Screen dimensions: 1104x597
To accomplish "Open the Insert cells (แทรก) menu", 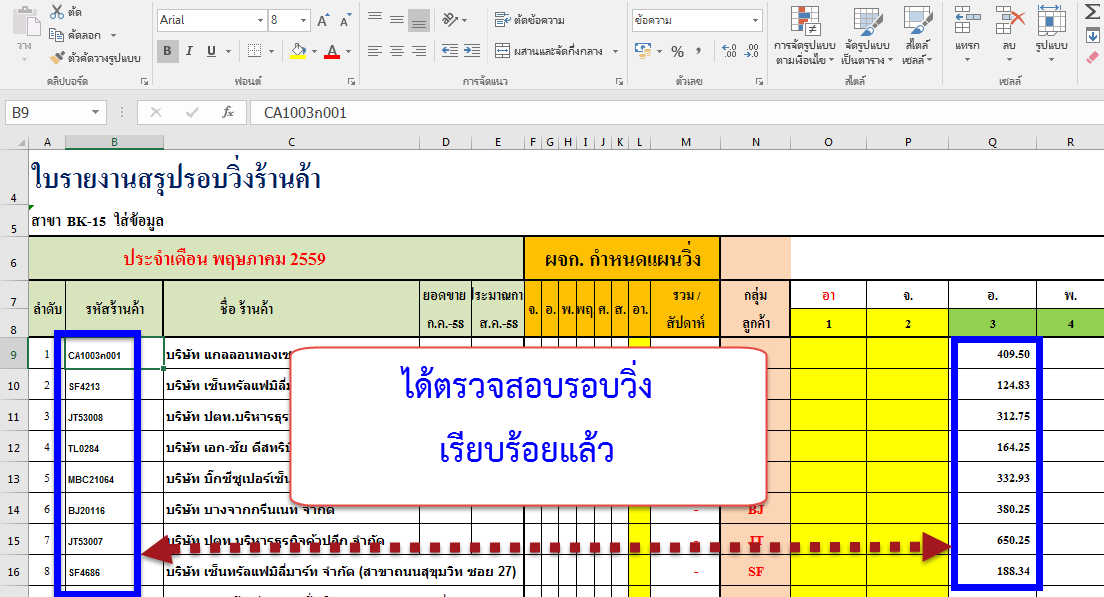I will [x=967, y=35].
